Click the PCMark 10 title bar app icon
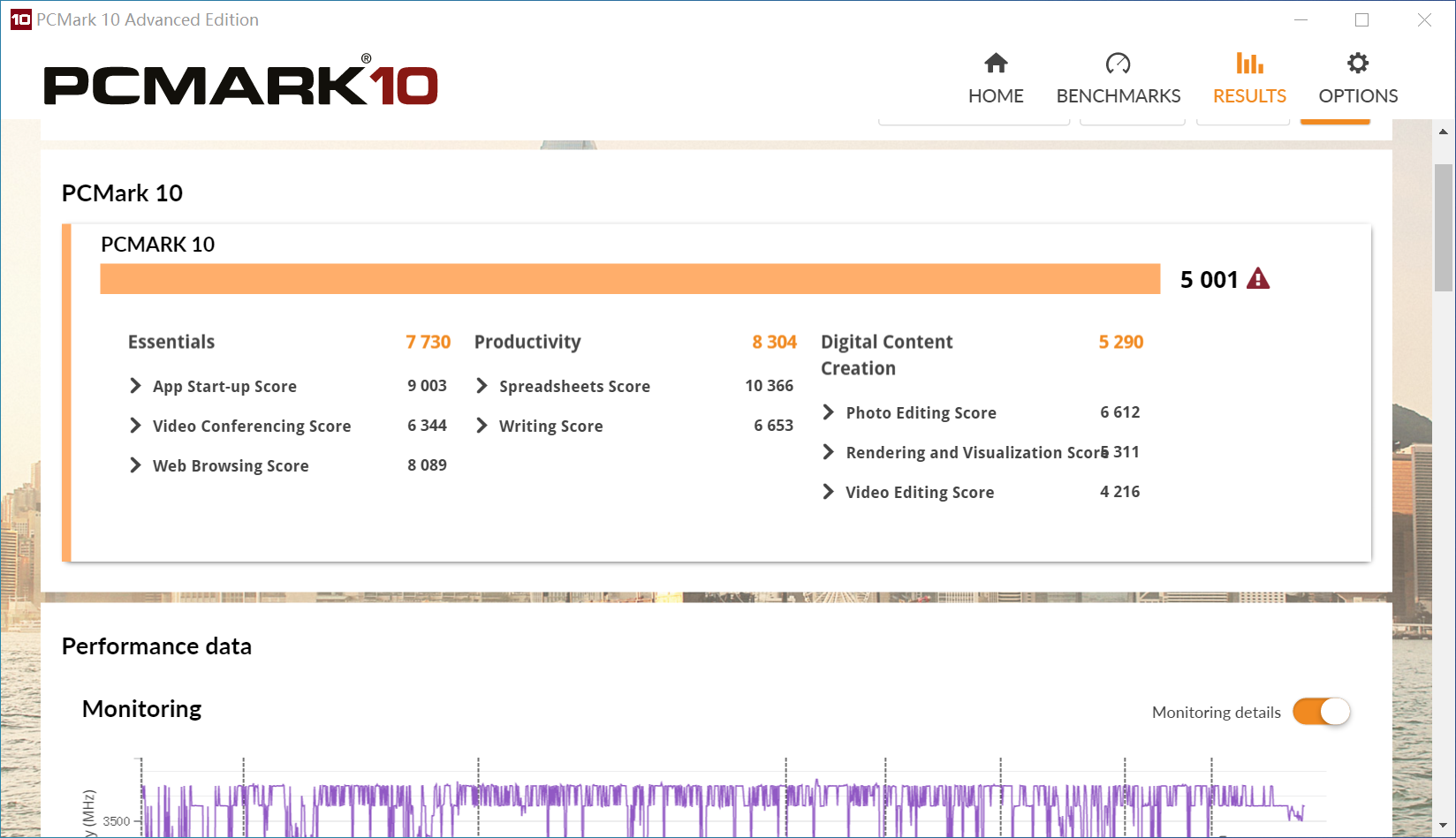 coord(20,19)
